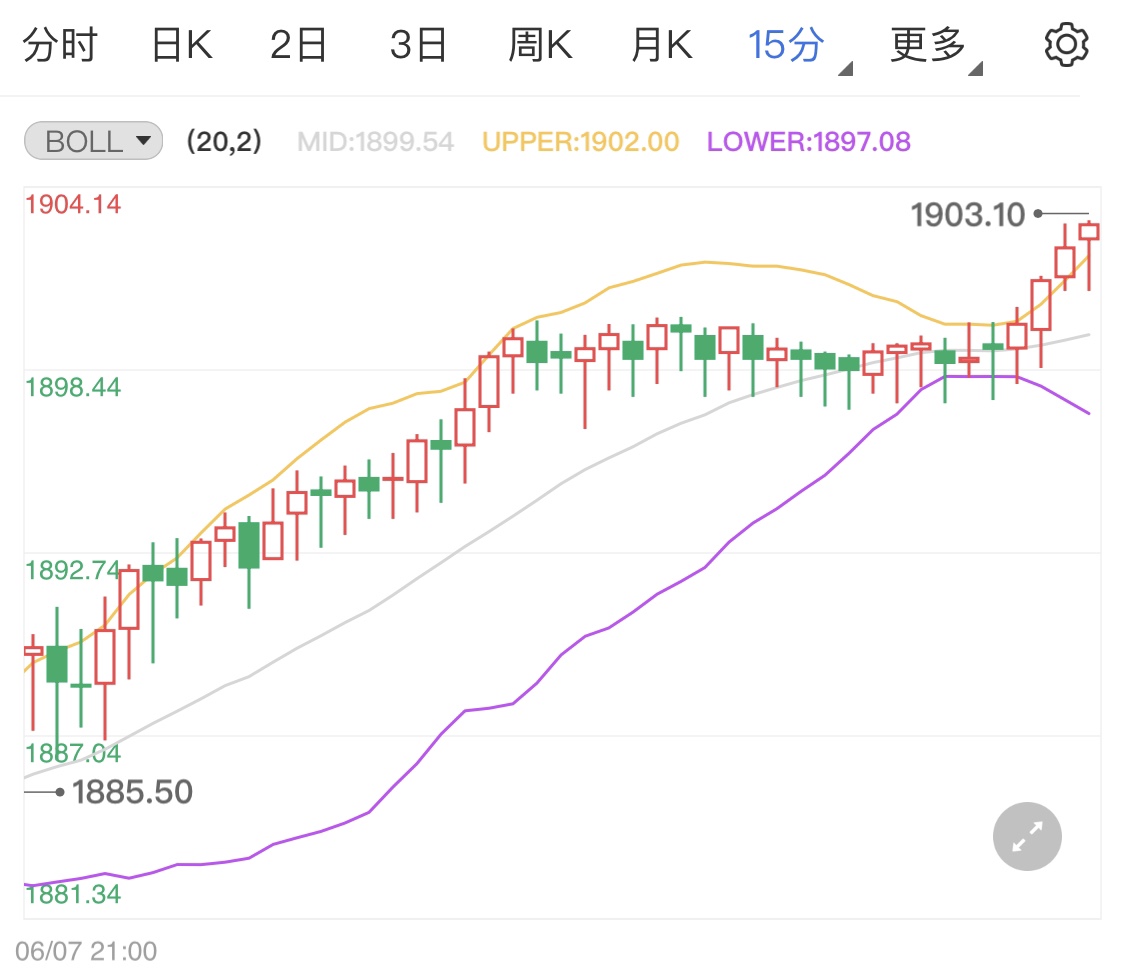Click the 1898.44 axis price label
This screenshot has width=1125, height=975.
pos(73,387)
